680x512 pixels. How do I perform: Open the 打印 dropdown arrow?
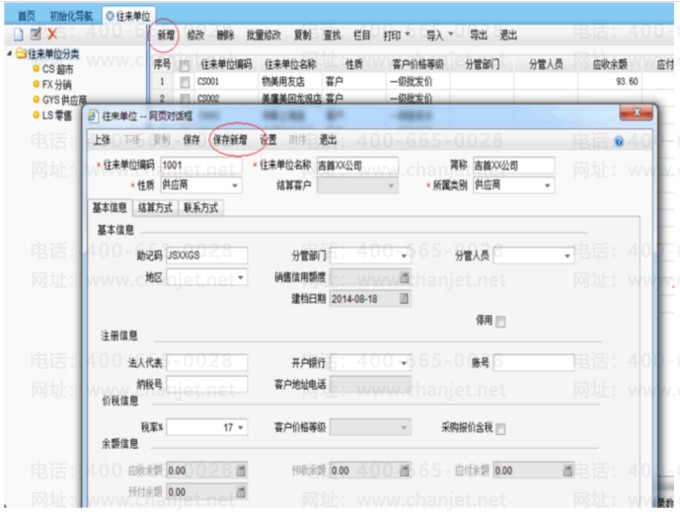[x=407, y=34]
